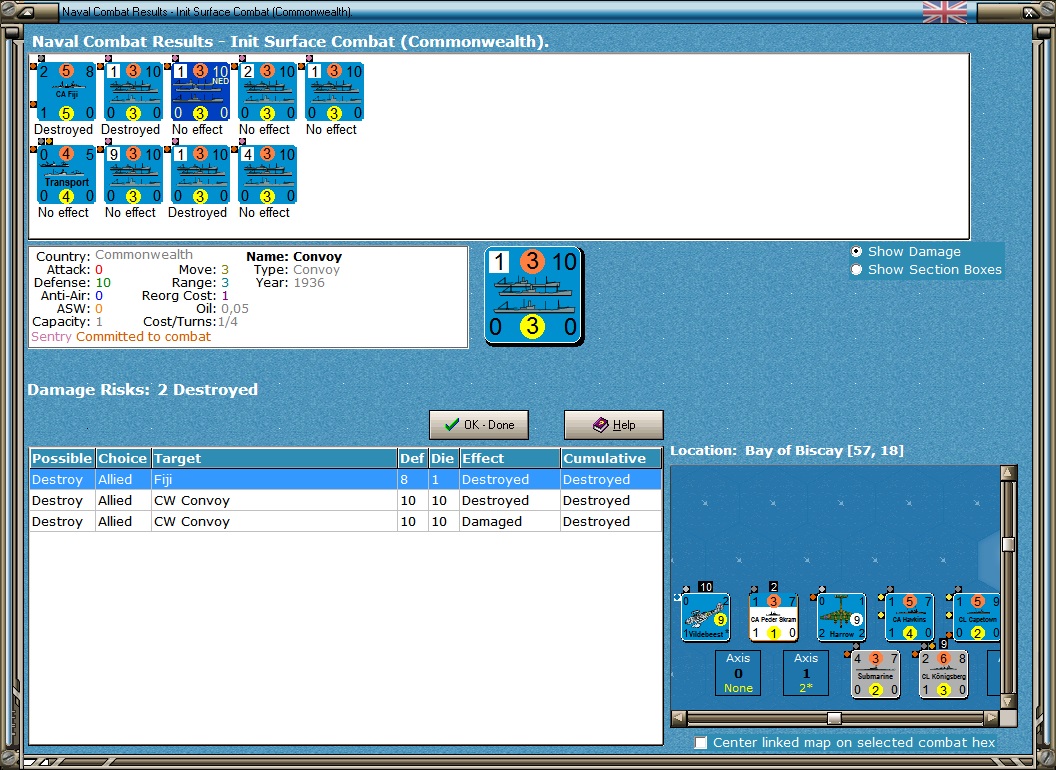This screenshot has height=770, width=1056.
Task: Click the Choice column header
Action: (123, 458)
